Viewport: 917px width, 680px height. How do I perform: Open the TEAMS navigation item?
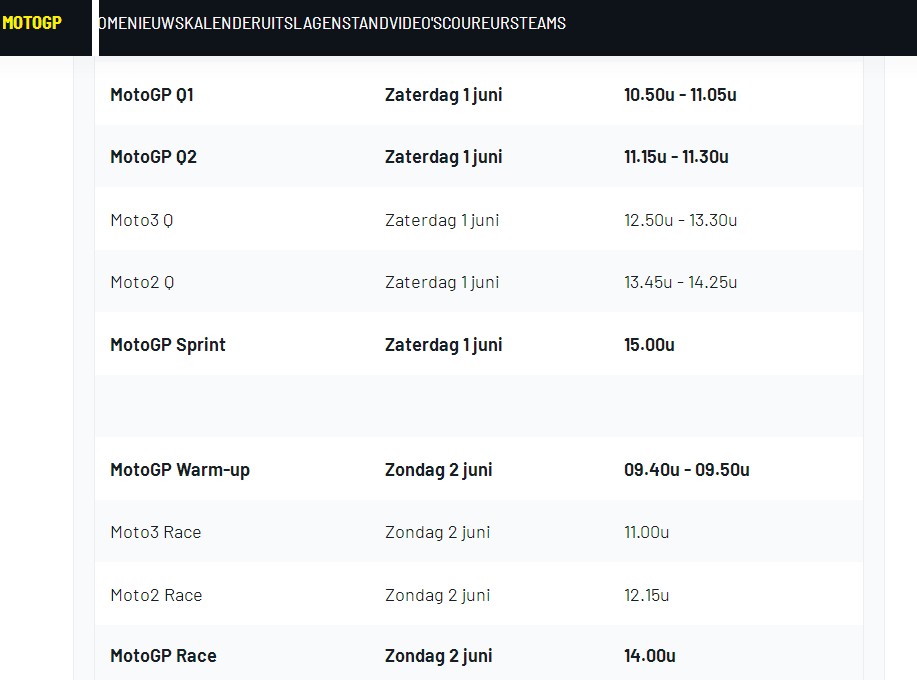[x=542, y=23]
